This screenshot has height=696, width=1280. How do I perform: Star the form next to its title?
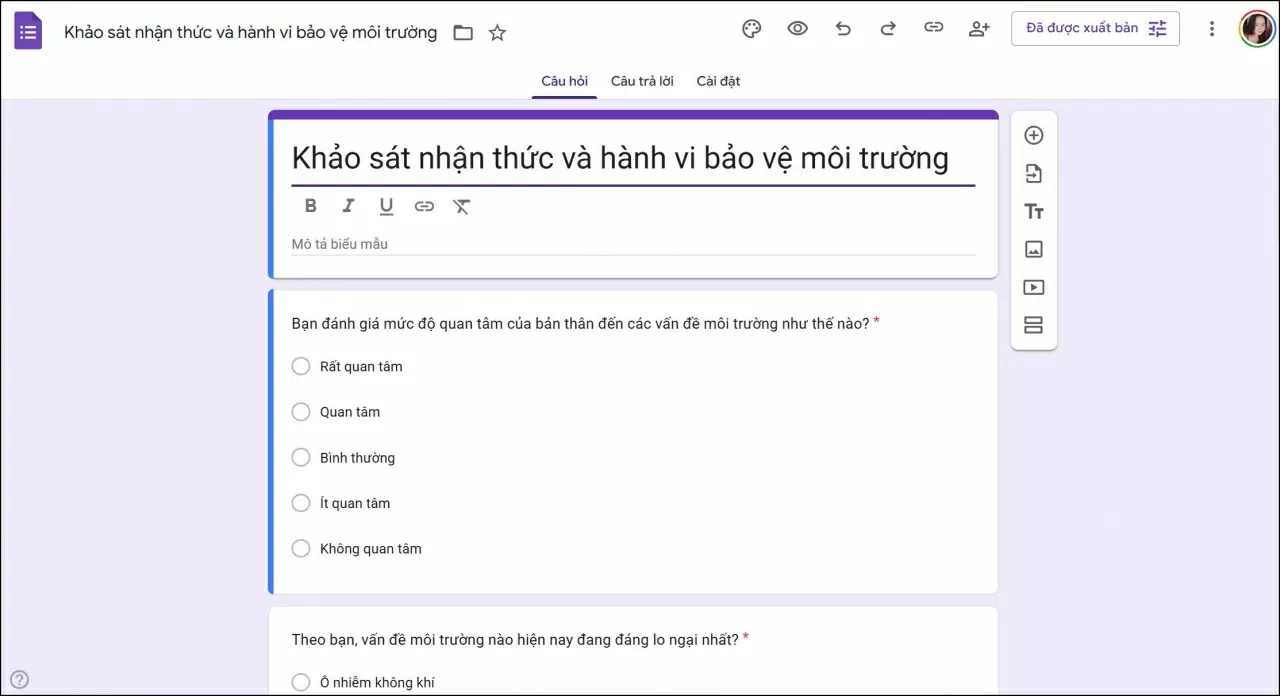(x=497, y=32)
